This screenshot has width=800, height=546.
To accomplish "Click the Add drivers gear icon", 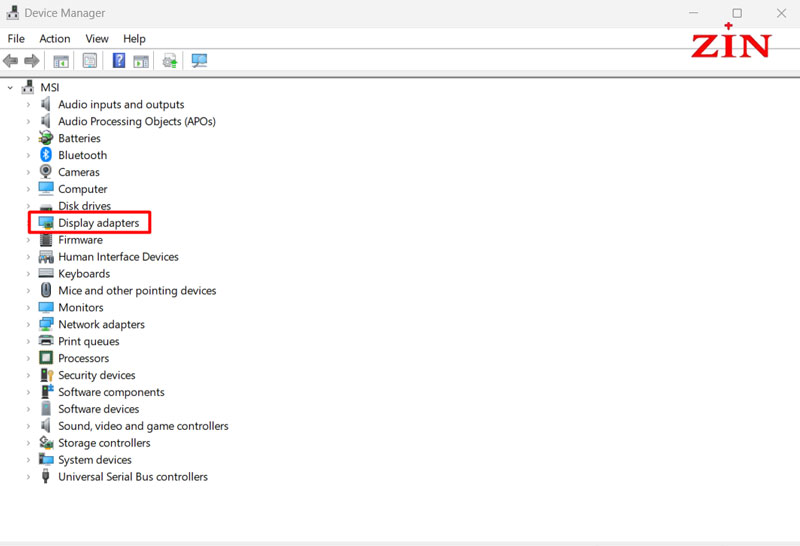I will point(169,61).
